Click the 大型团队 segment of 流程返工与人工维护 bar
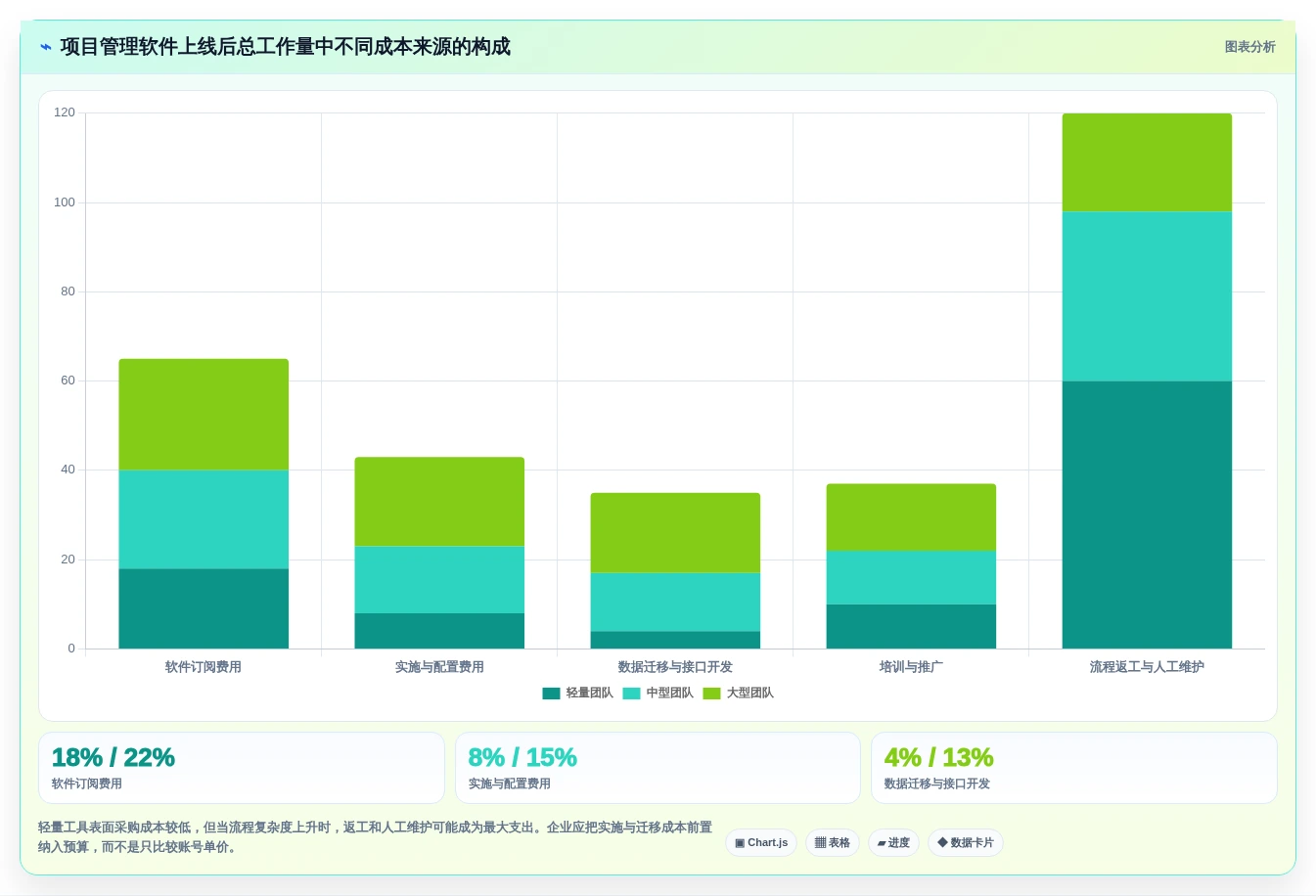 pos(1147,162)
